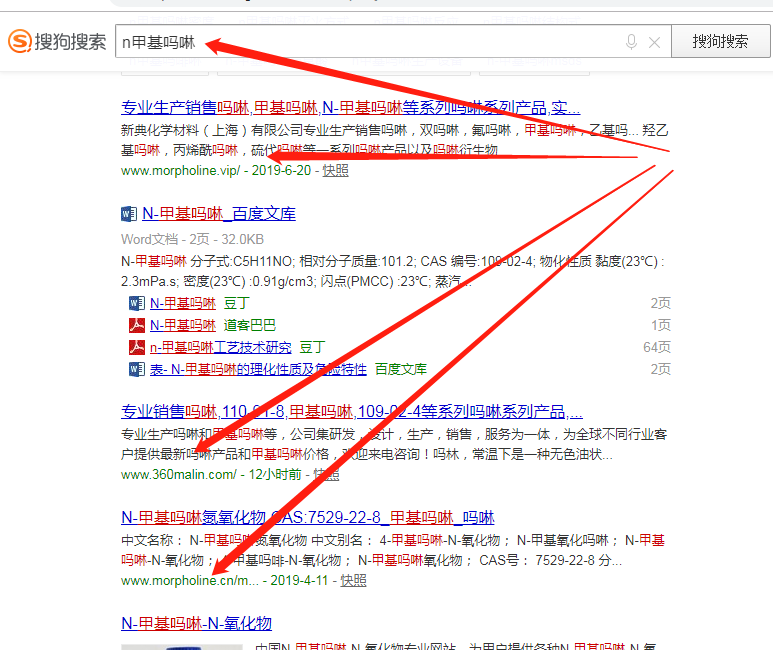Click 百度文库 source label in document list
Image resolution: width=773 pixels, height=650 pixels.
pos(401,369)
